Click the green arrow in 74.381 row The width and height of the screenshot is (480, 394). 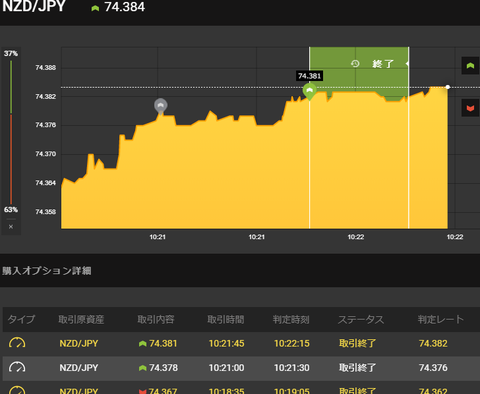tap(143, 344)
